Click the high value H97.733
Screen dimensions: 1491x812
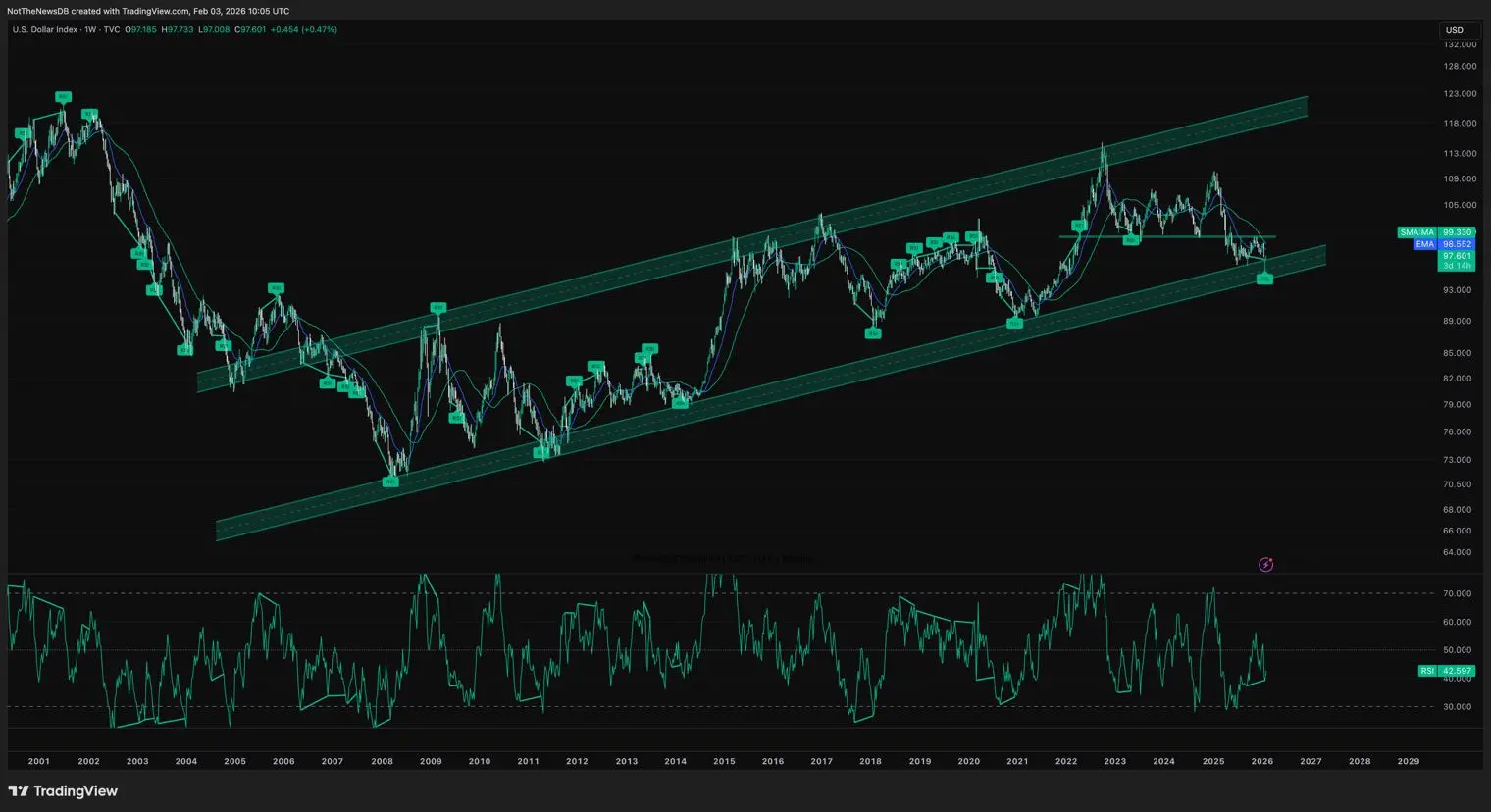[178, 30]
